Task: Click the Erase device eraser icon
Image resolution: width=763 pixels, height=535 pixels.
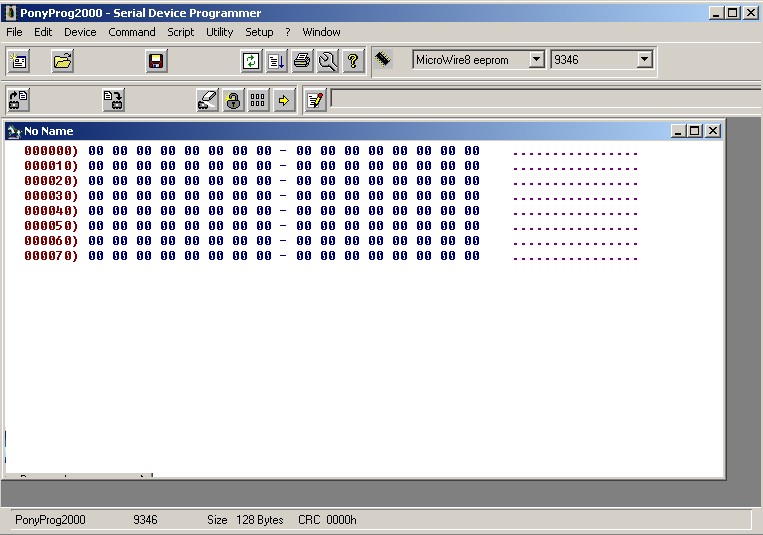Action: tap(207, 100)
